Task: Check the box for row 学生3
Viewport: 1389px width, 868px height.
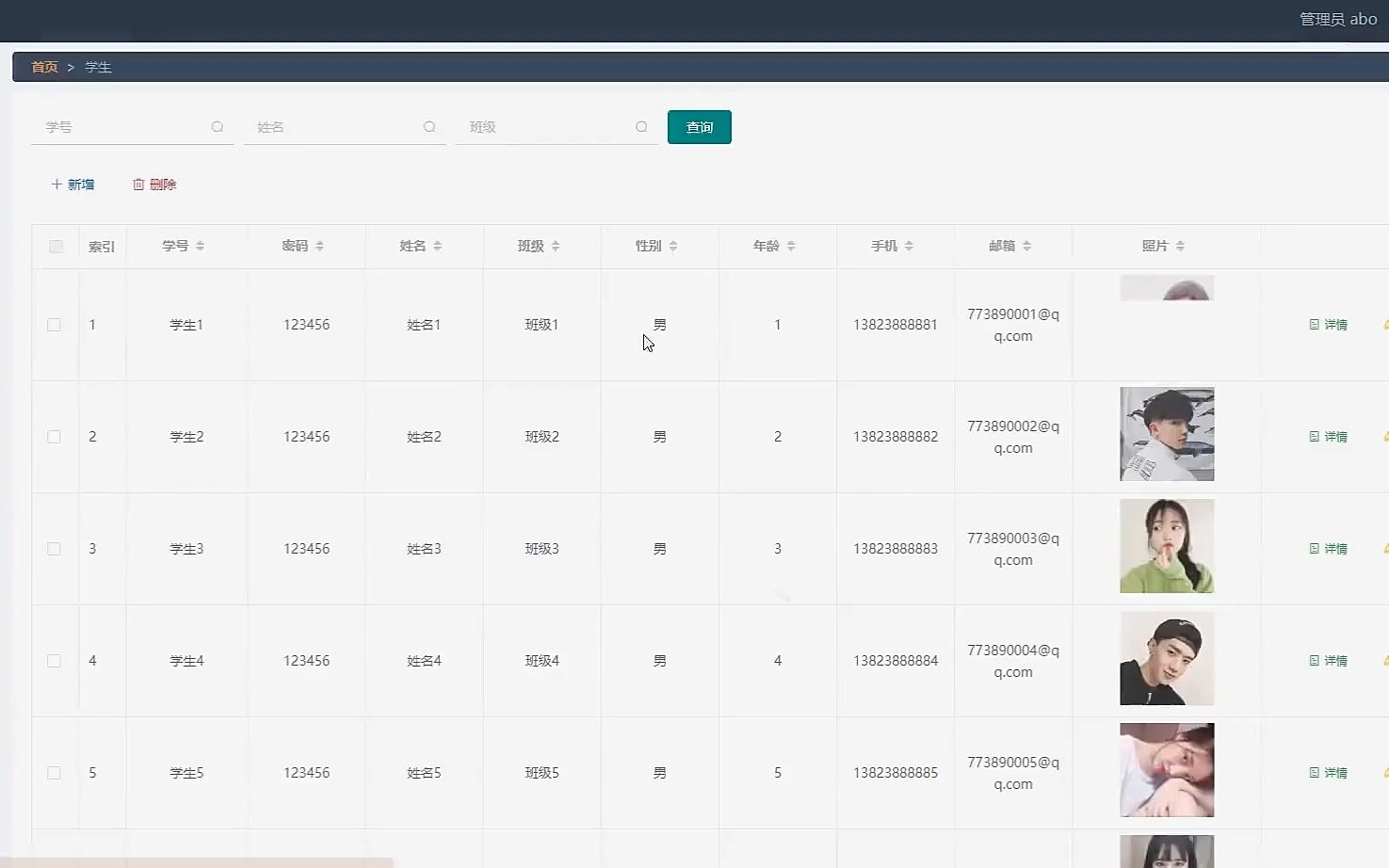Action: [x=54, y=549]
